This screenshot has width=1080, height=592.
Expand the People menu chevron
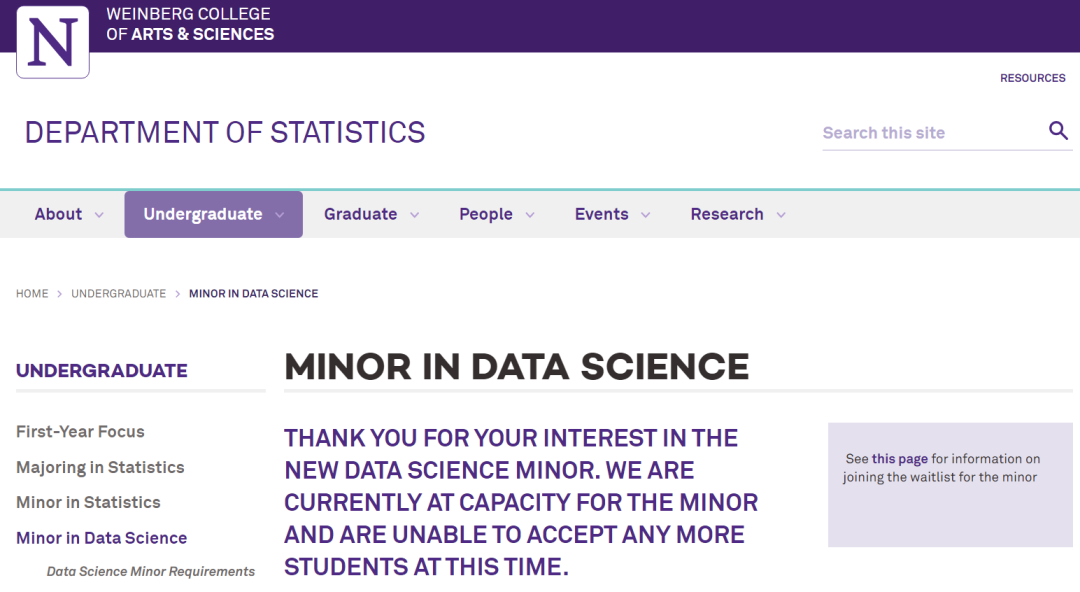click(530, 215)
